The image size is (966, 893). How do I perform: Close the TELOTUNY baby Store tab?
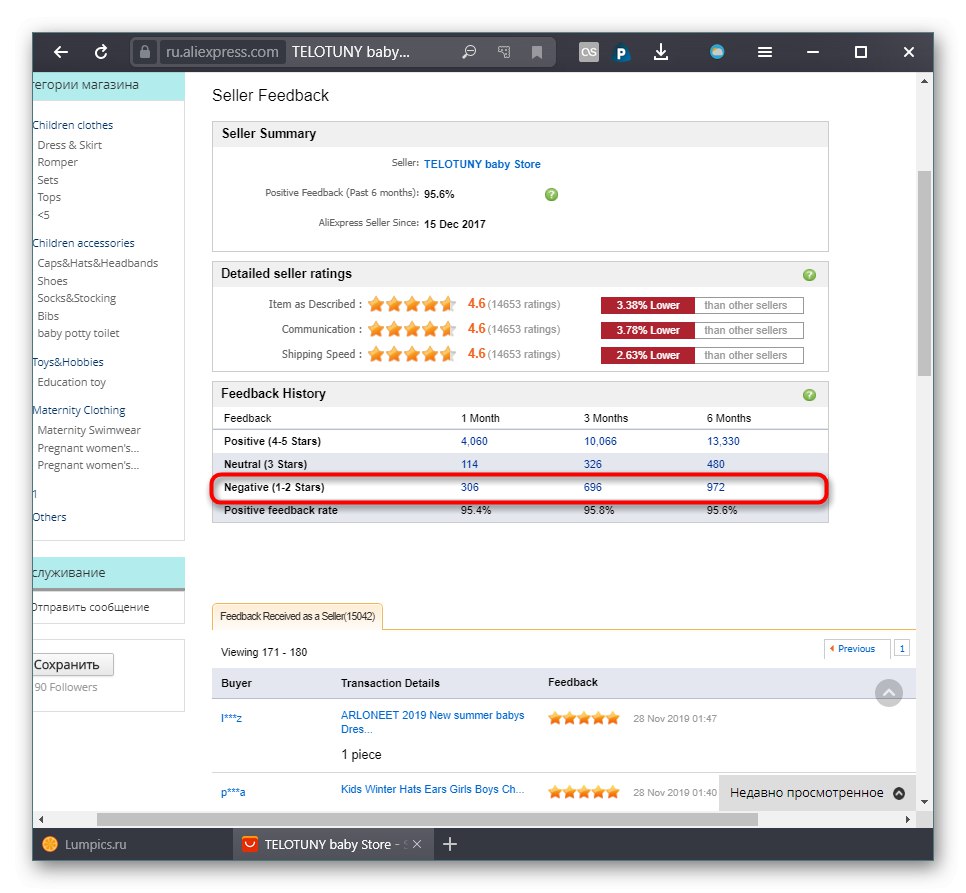[417, 844]
